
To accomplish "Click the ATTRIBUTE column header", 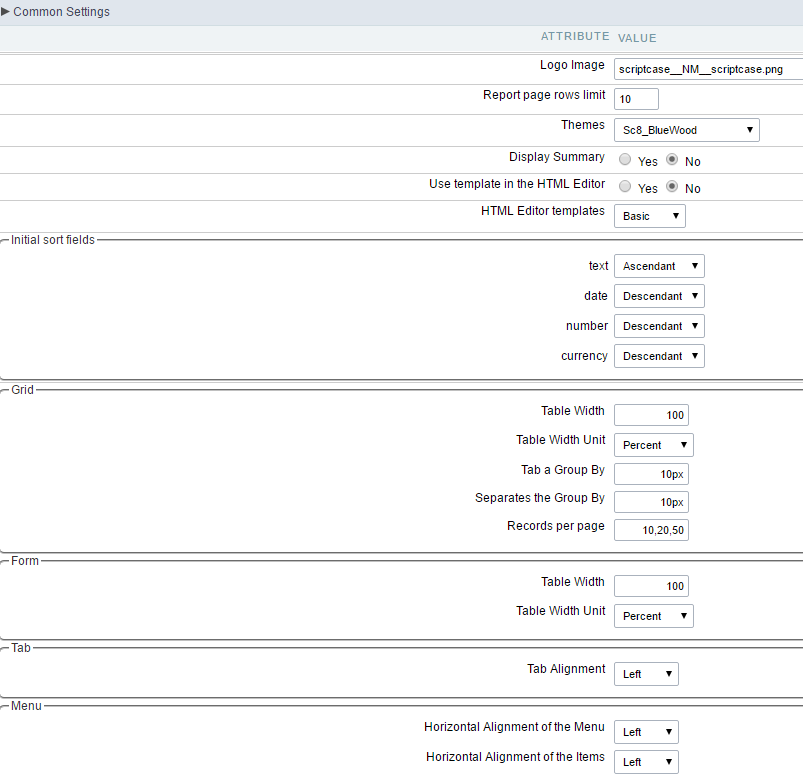I will (575, 37).
